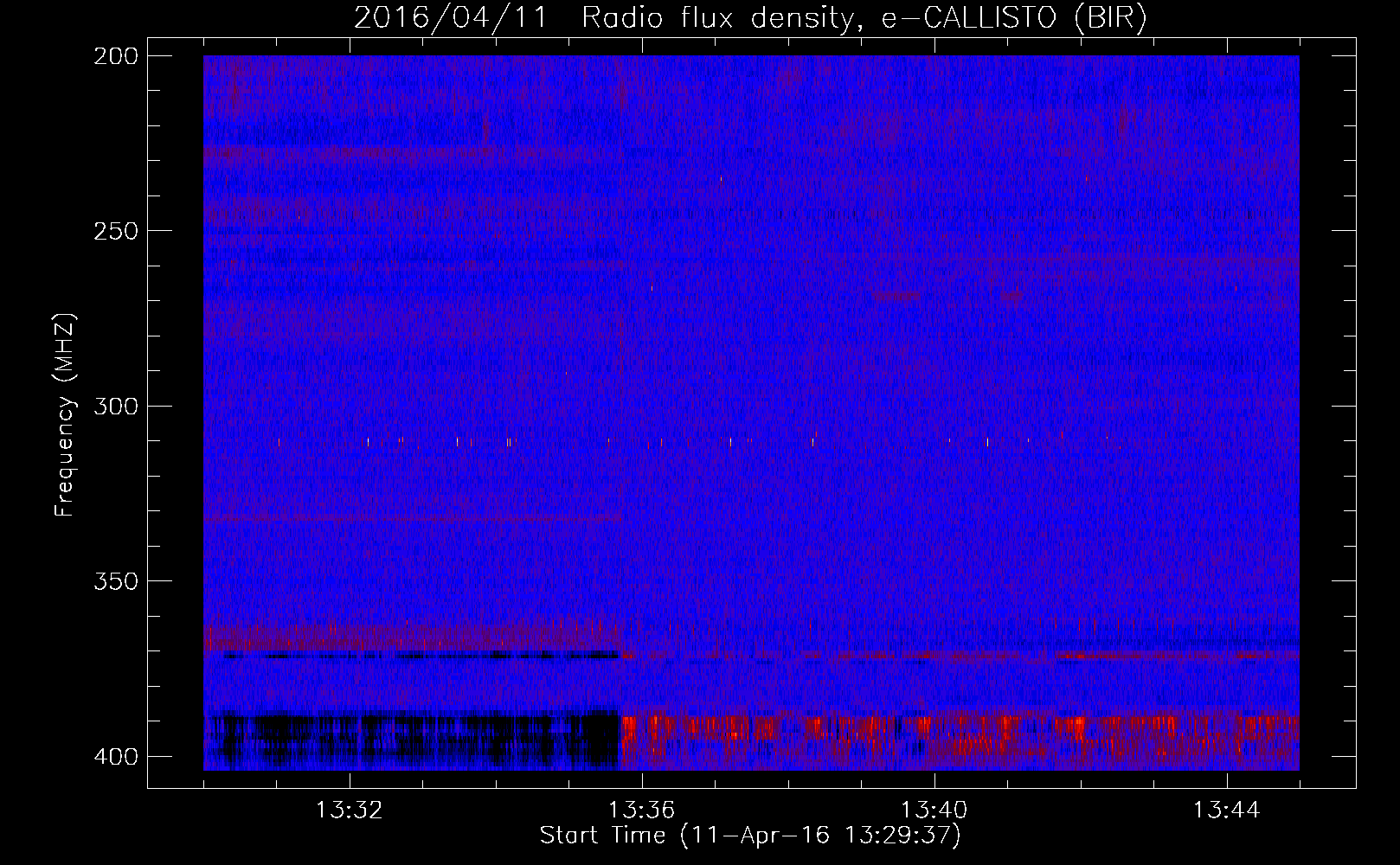Click the 400 frequency tick label
Viewport: 1400px width, 865px height.
coord(116,756)
